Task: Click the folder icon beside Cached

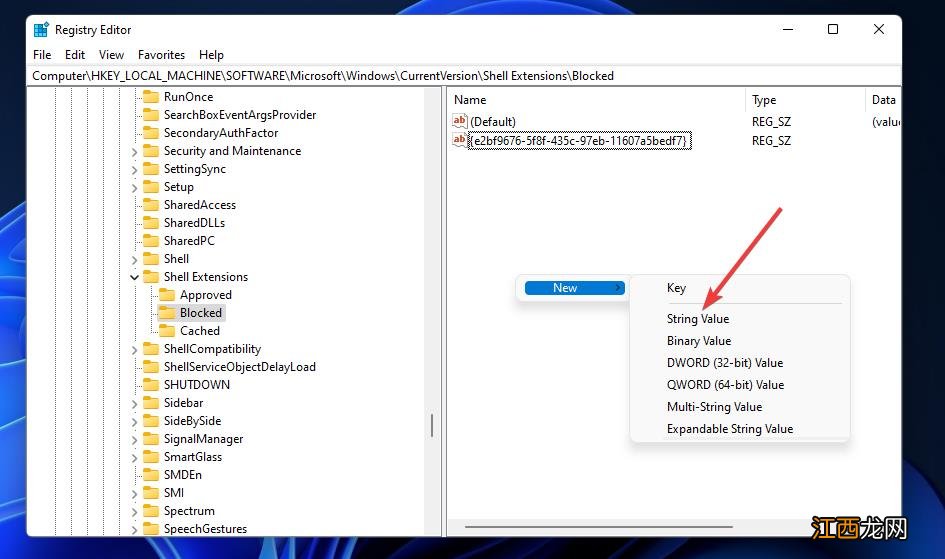Action: [167, 331]
